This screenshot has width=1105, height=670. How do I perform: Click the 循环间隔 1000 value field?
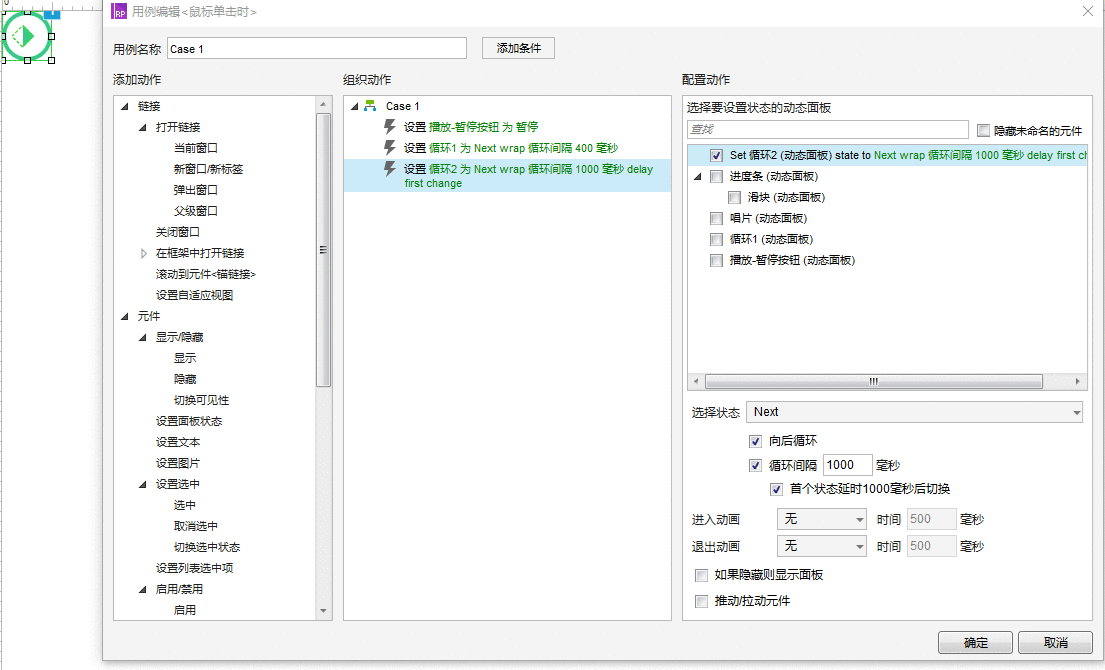coord(848,465)
